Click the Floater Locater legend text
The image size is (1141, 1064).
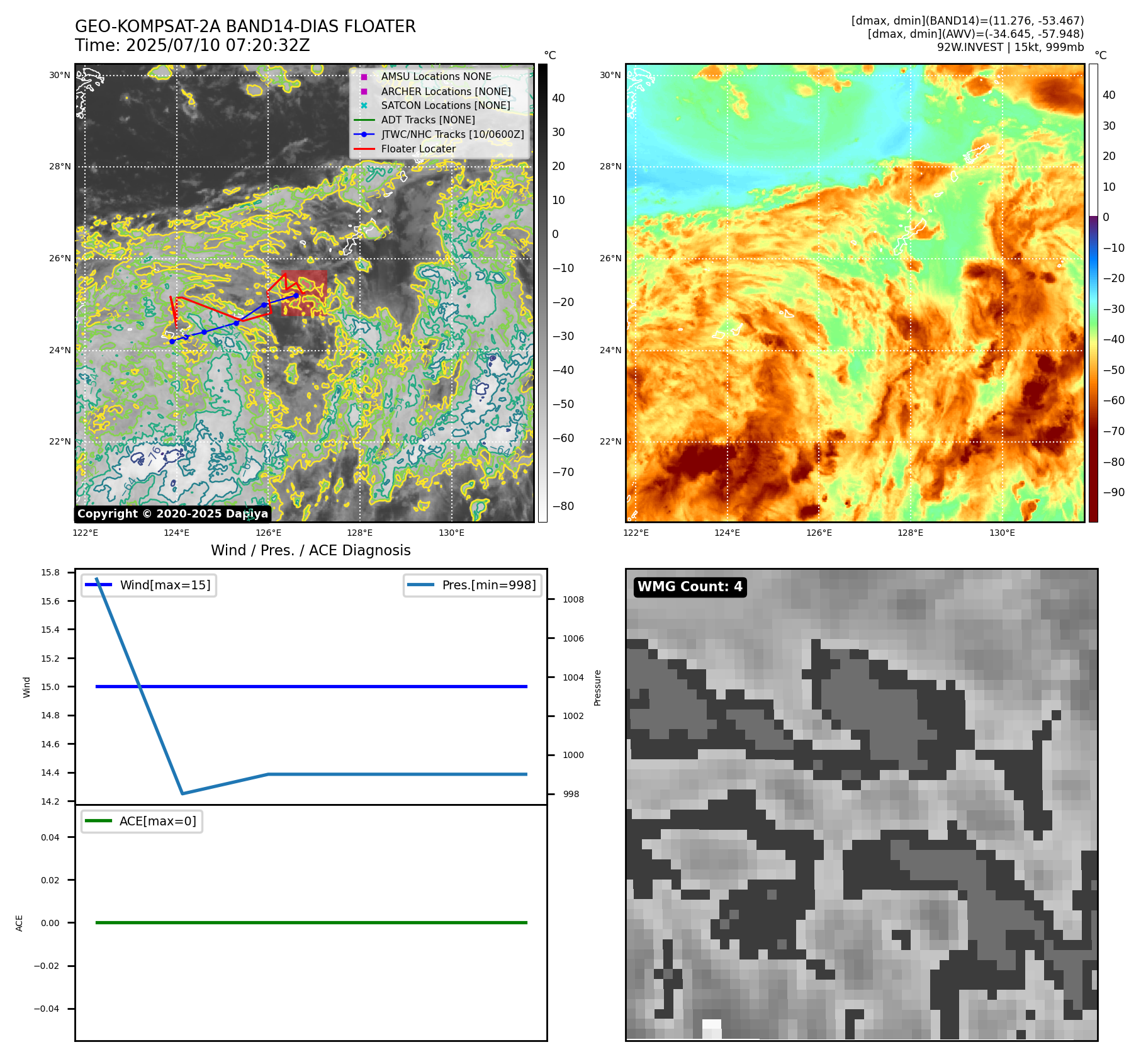click(419, 149)
